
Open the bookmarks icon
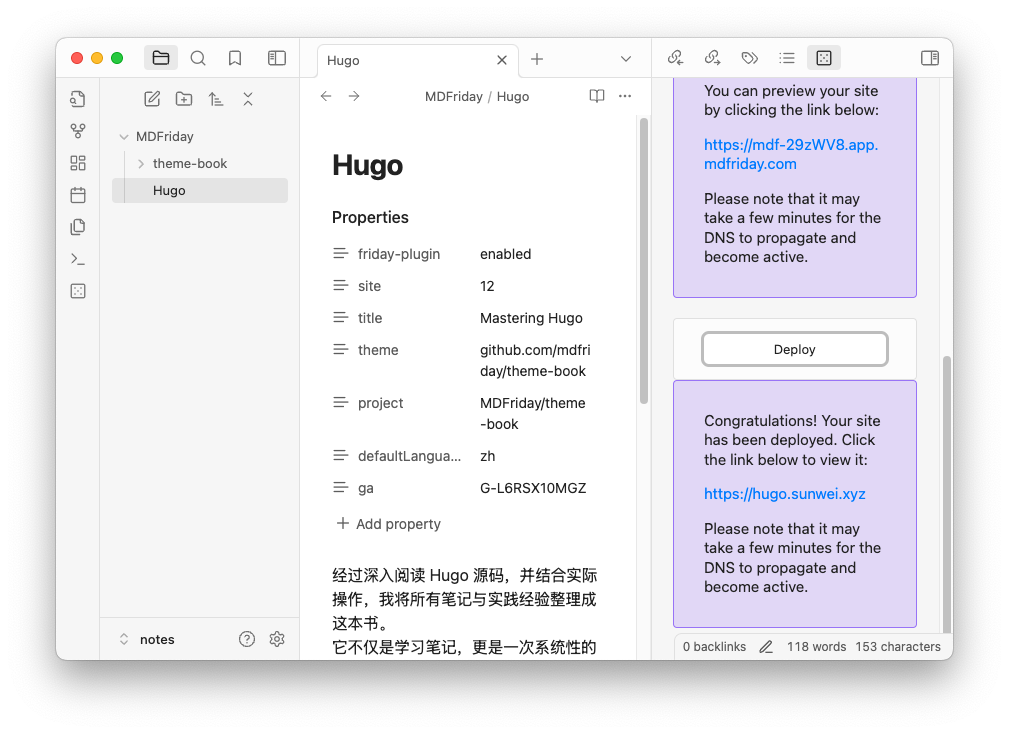point(235,59)
